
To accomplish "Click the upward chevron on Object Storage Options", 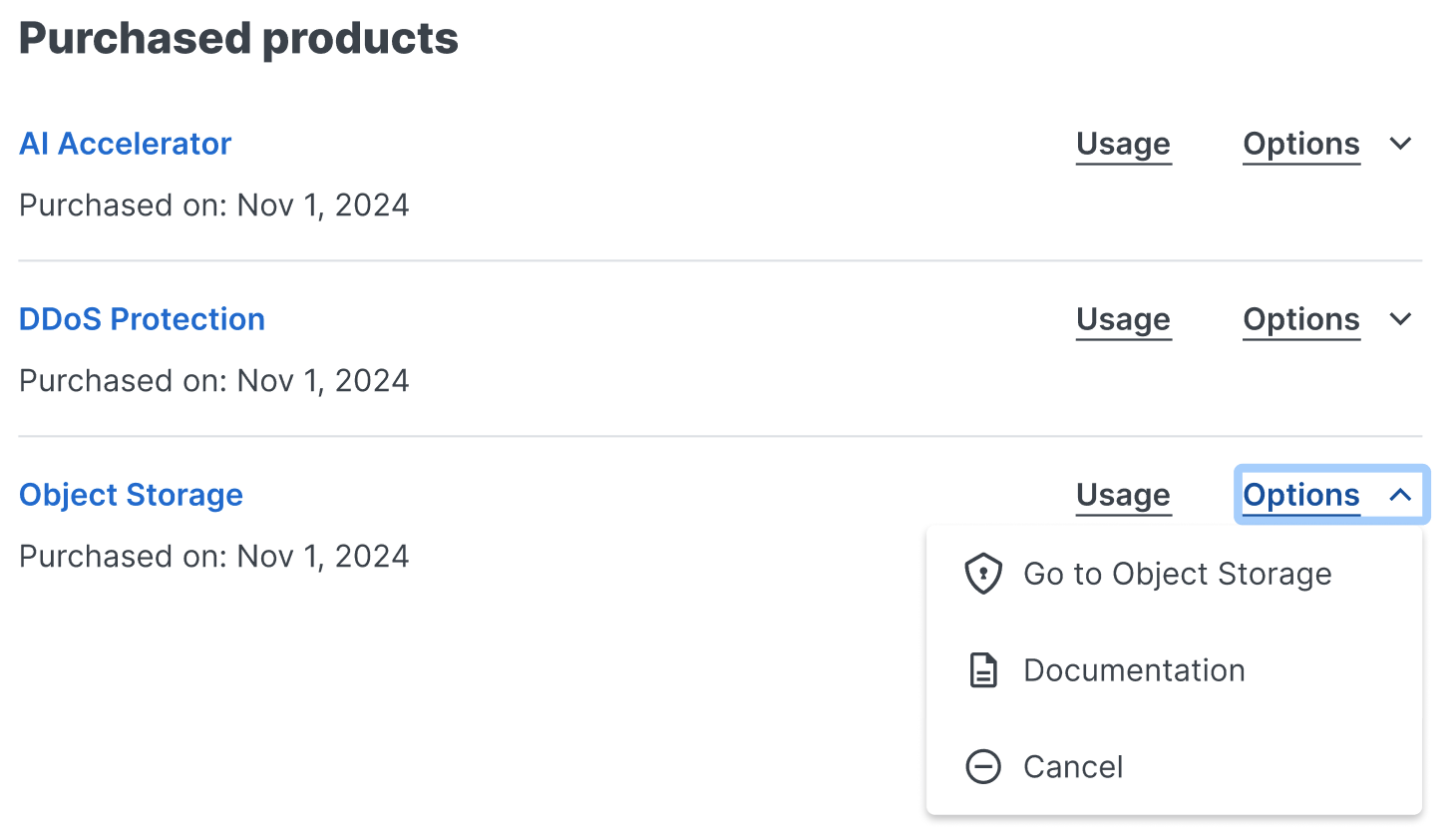I will 1400,495.
